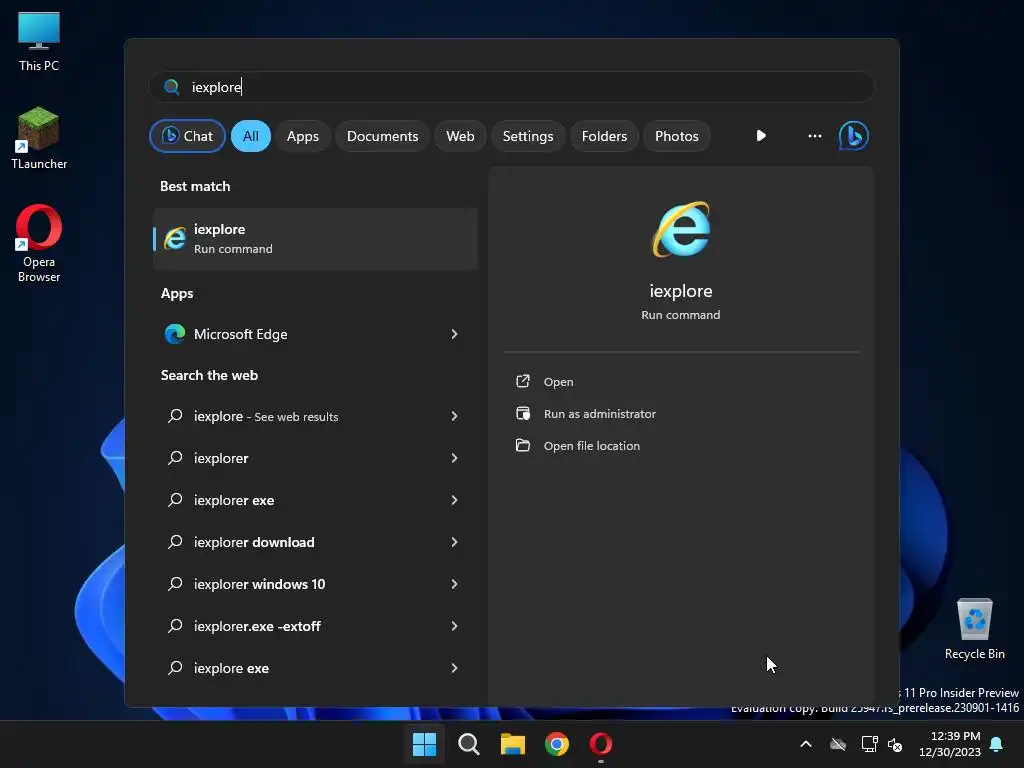Click the Windows Start button on taskbar
Screen dimensions: 1024x768
tap(424, 744)
